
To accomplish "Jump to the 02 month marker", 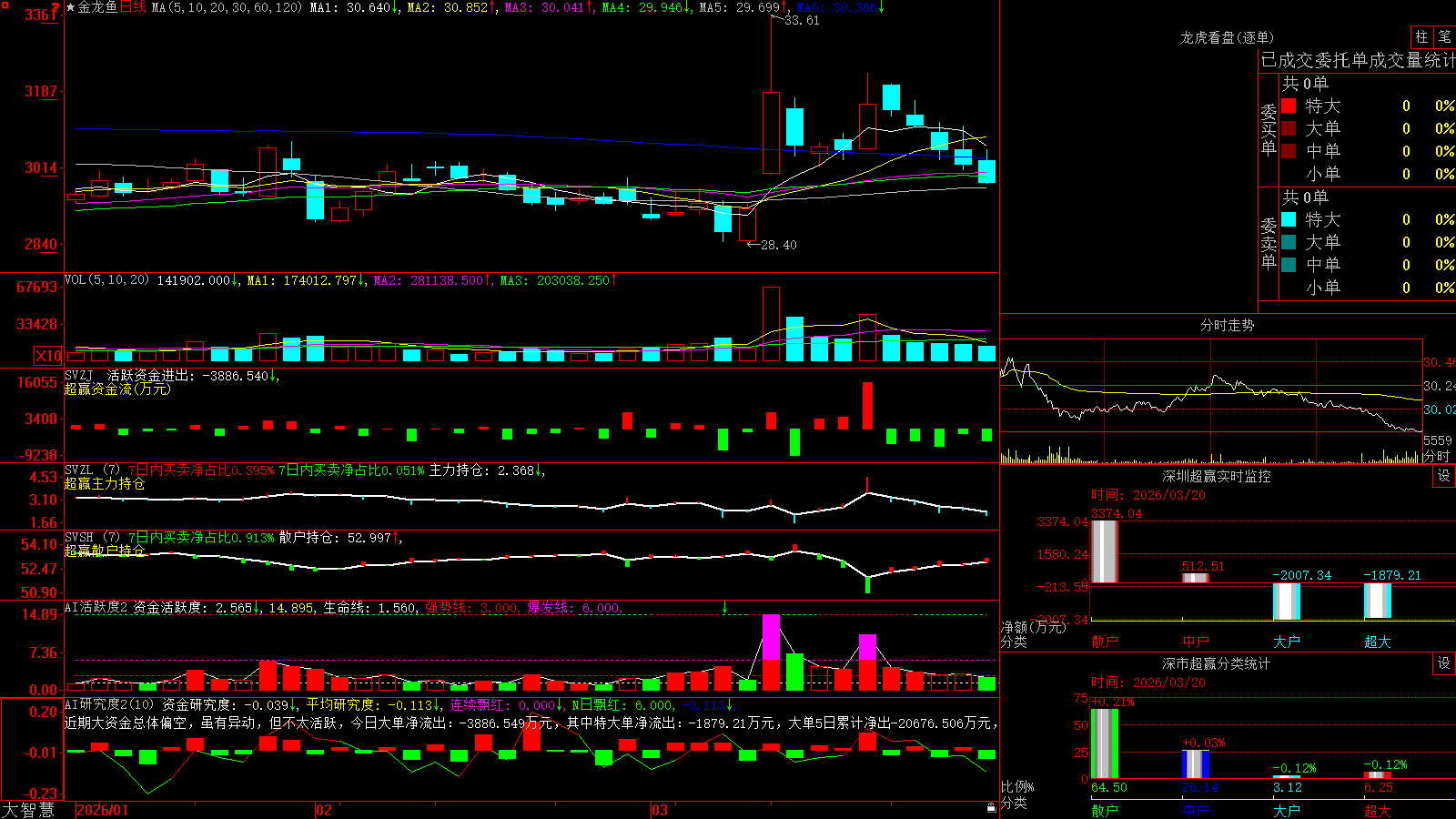I will (324, 810).
